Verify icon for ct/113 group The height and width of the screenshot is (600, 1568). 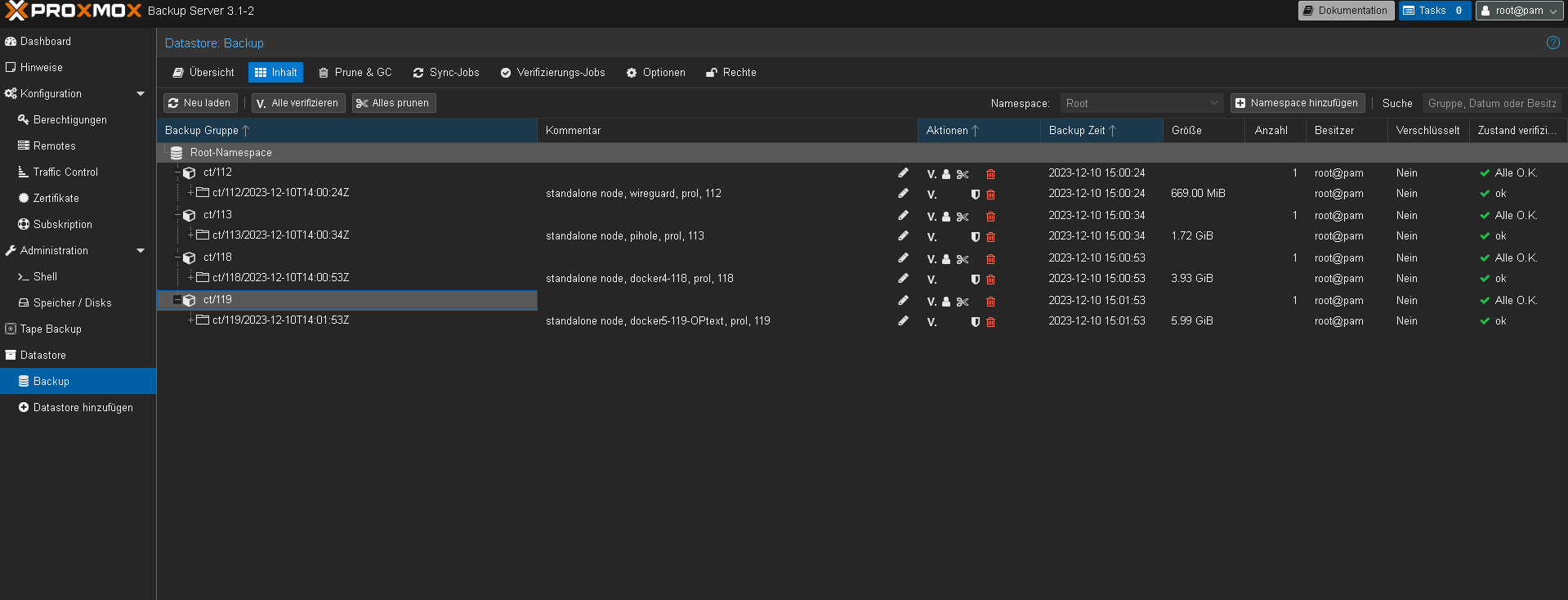931,217
